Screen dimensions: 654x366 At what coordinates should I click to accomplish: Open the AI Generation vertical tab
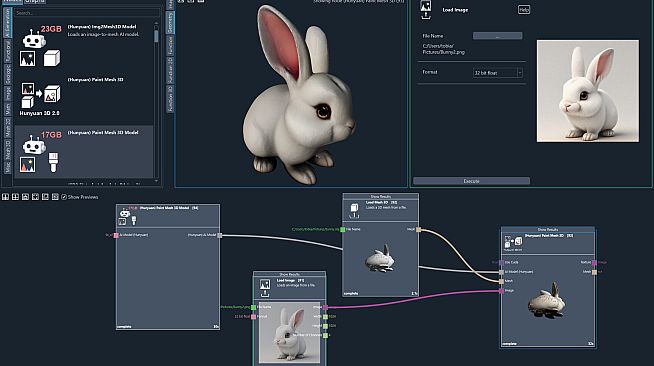[x=8, y=22]
